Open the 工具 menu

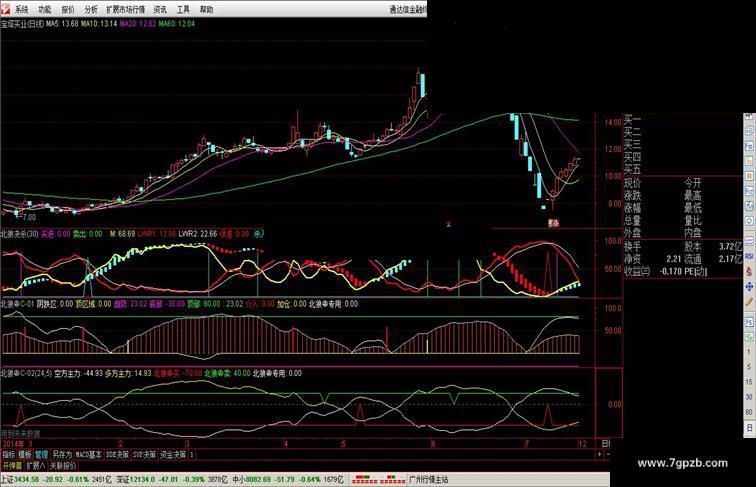pos(183,9)
